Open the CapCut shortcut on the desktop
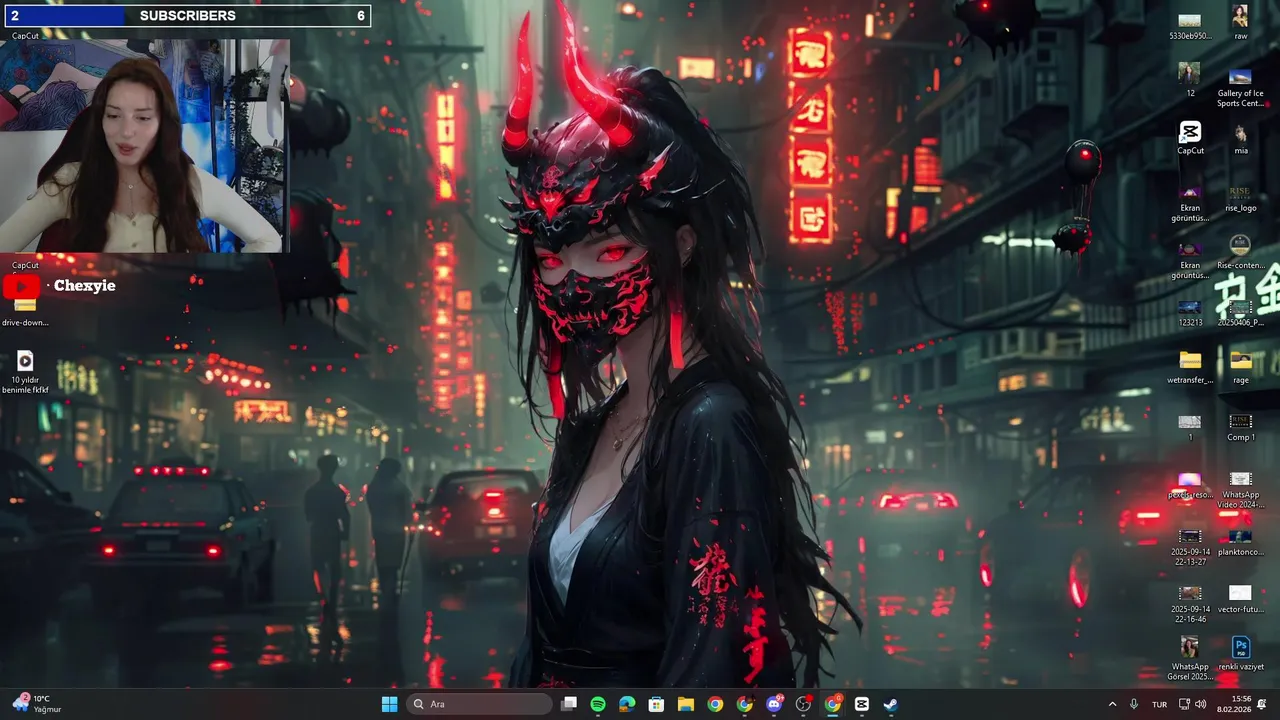 pyautogui.click(x=1190, y=138)
